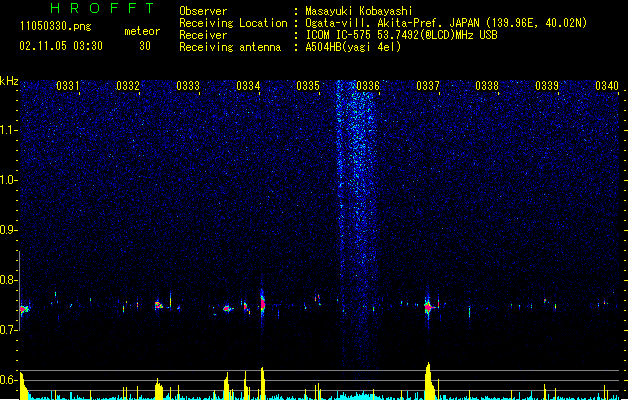Click the meteor count value 30
Screen dimensions: 629x400
click(145, 46)
